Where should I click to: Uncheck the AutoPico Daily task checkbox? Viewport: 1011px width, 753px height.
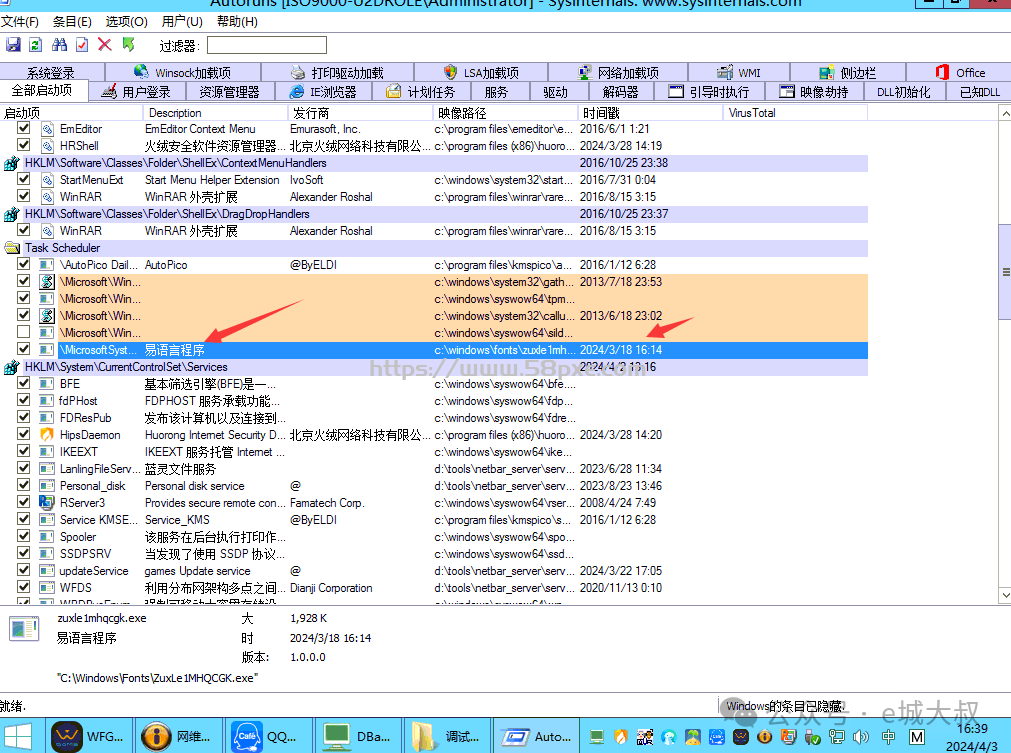(24, 264)
